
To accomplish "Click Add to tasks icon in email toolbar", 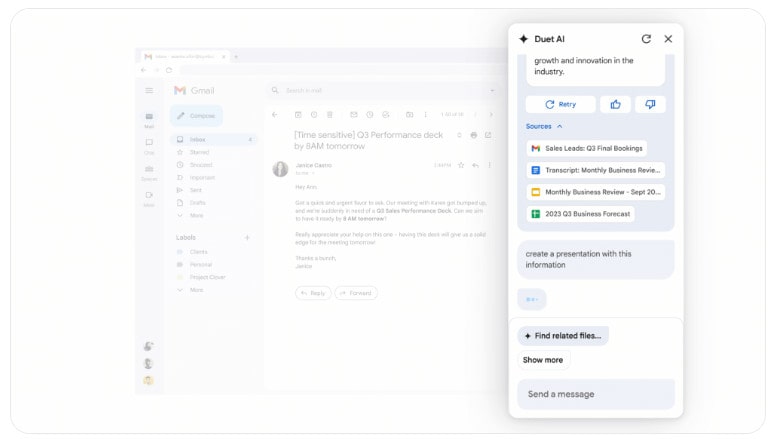I will pos(386,115).
